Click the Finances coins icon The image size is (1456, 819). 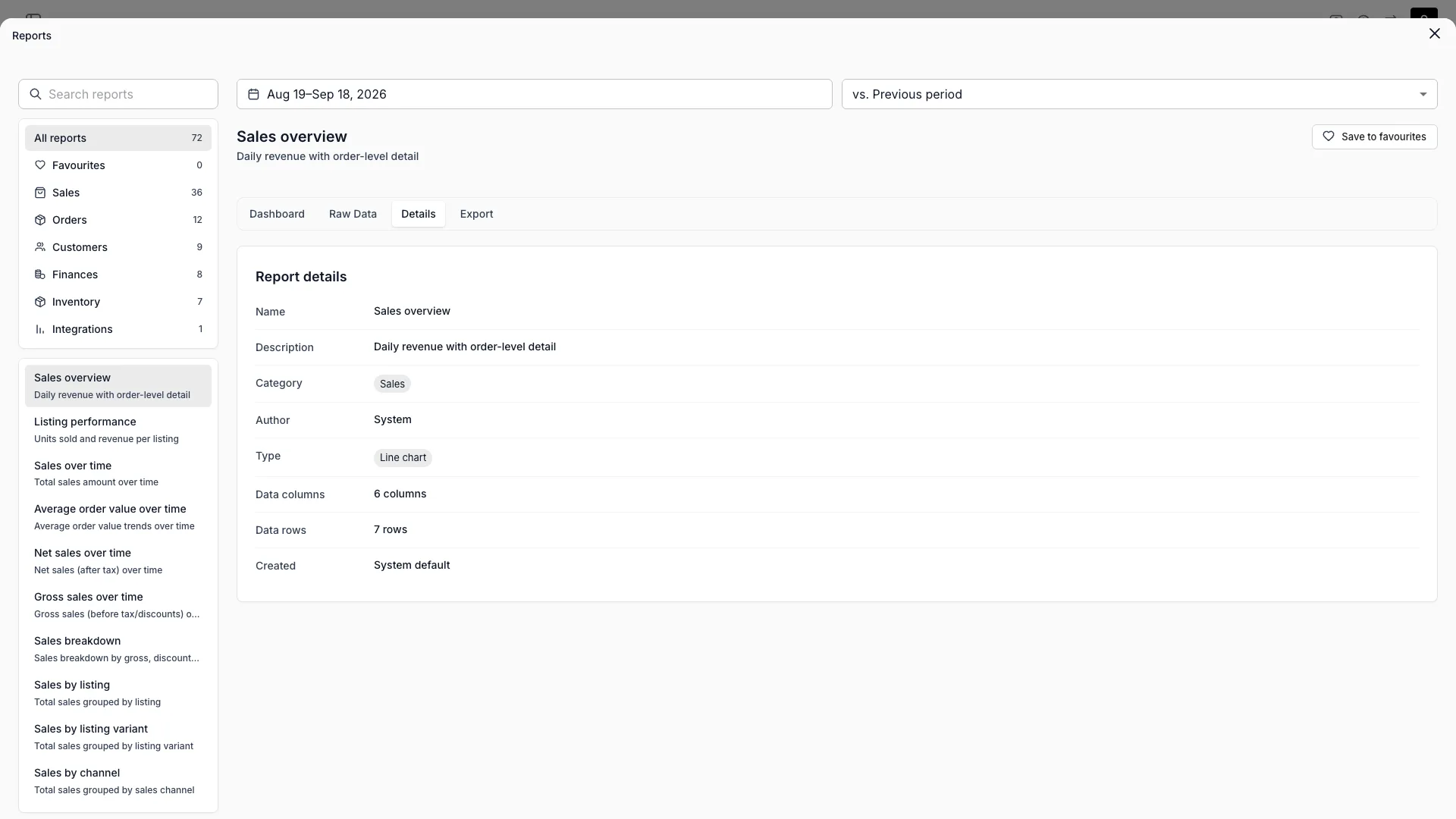tap(40, 275)
